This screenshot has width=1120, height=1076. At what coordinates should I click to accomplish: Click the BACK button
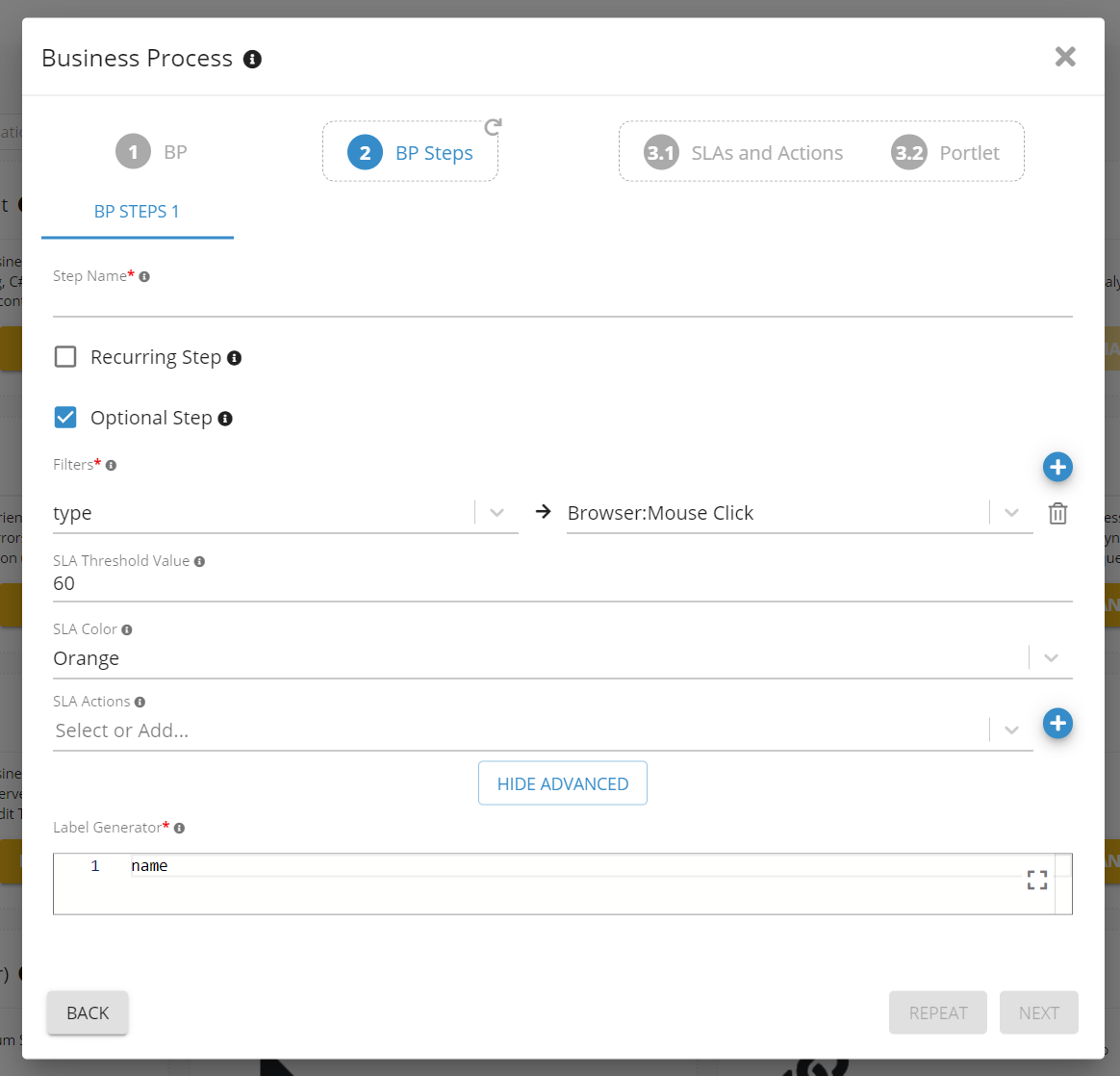pyautogui.click(x=88, y=1012)
